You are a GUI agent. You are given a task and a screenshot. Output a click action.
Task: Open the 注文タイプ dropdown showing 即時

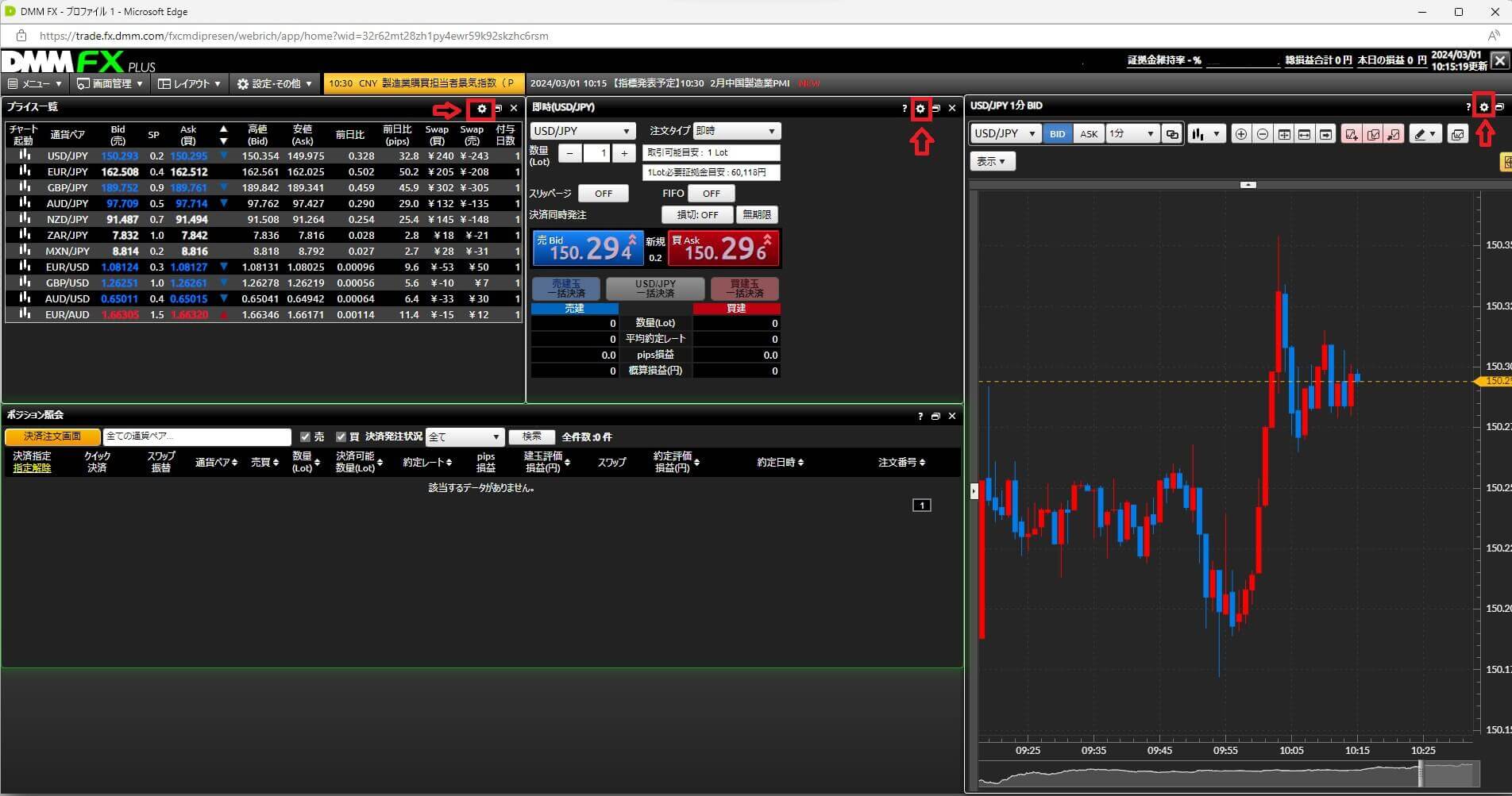(736, 131)
